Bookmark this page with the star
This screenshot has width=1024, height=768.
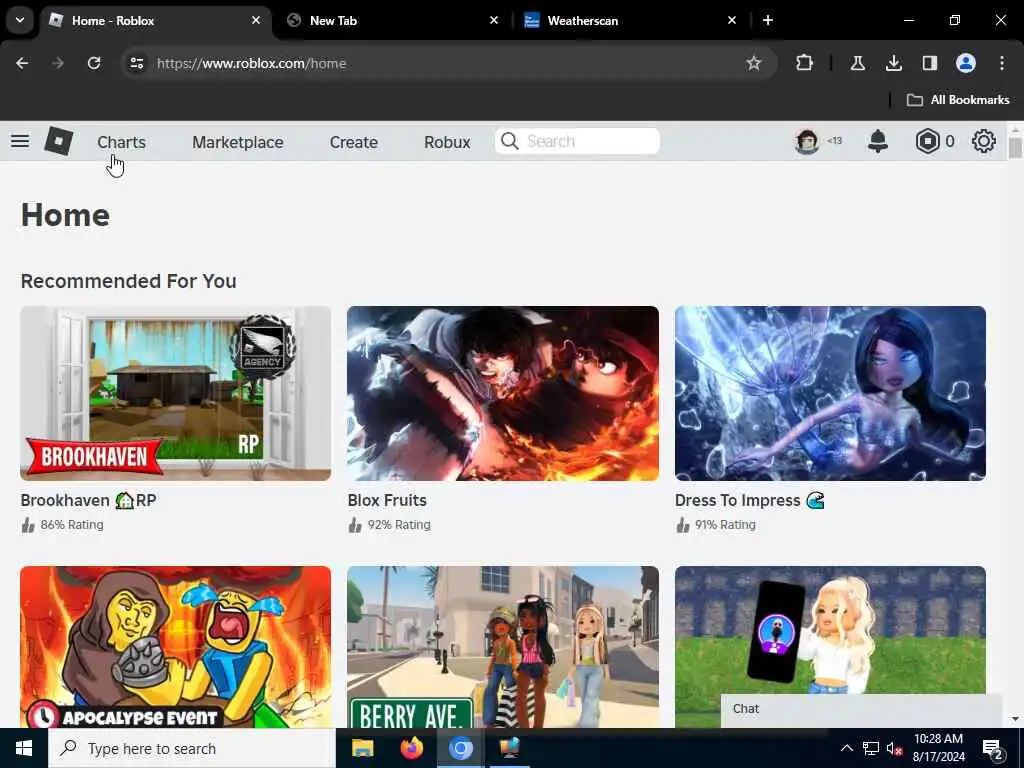point(754,63)
